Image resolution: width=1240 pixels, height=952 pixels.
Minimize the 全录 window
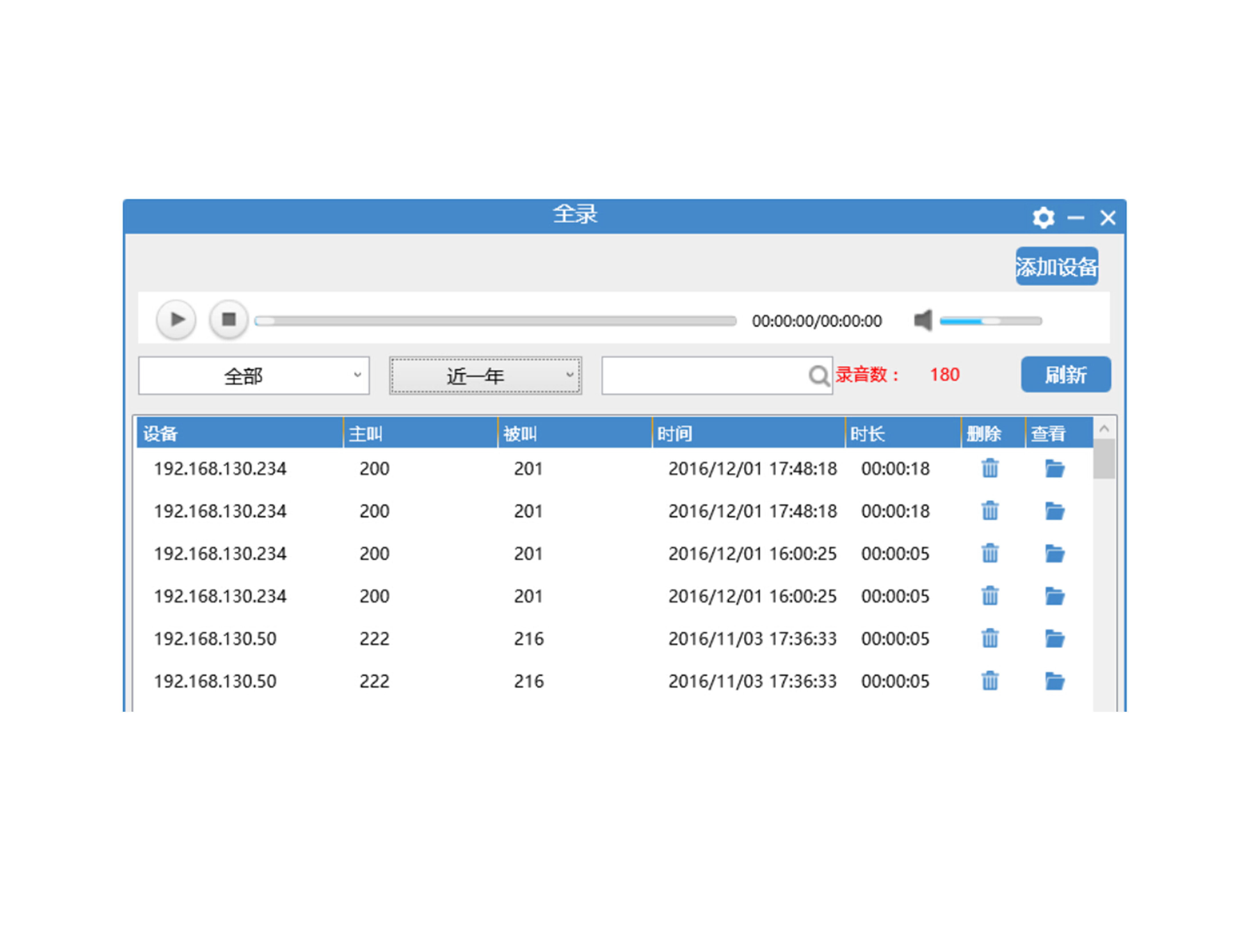pos(1075,218)
